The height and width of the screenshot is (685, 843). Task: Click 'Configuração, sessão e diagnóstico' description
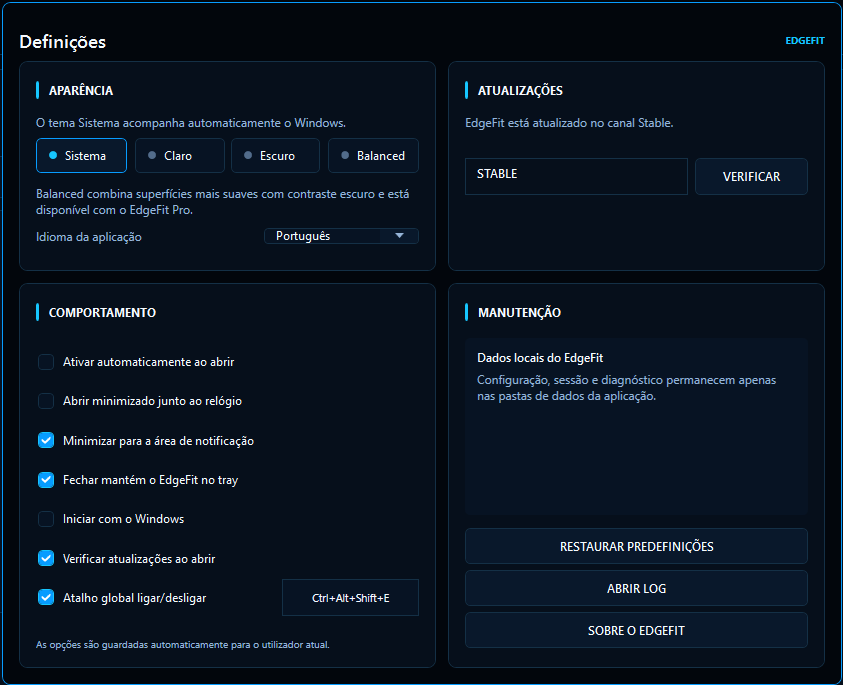626,388
